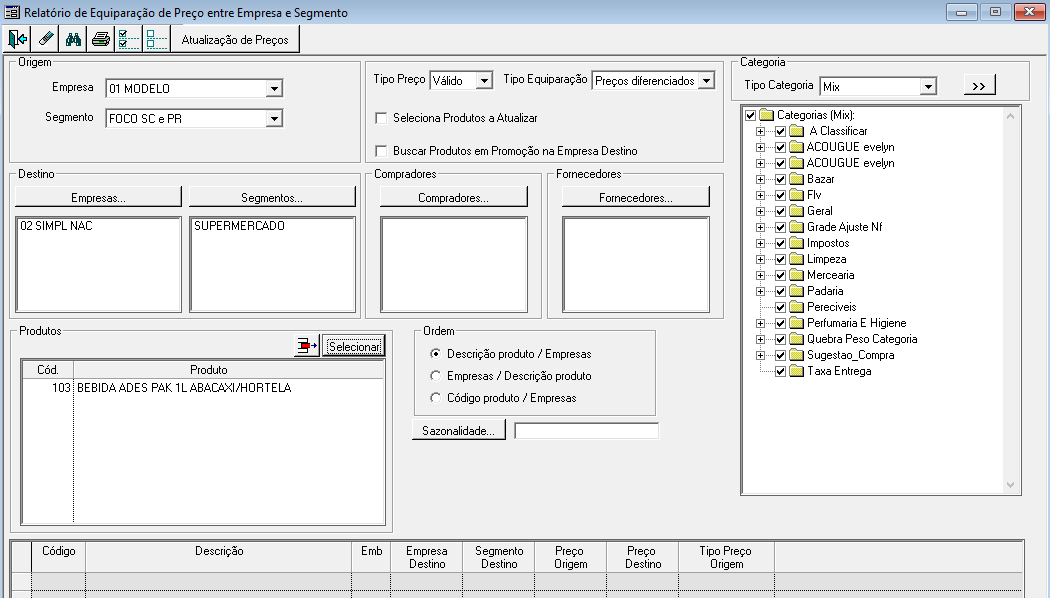This screenshot has height=598, width=1050.
Task: Click the Sazonalidade text field
Action: tap(587, 431)
